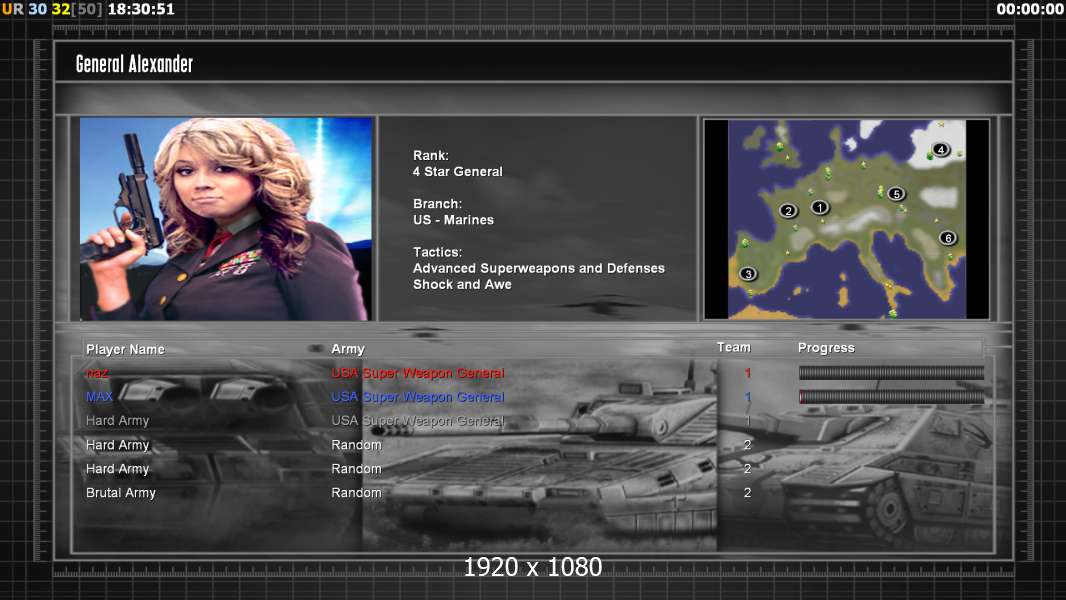Select the "Brutal Army" player row
The height and width of the screenshot is (600, 1066).
(x=120, y=493)
